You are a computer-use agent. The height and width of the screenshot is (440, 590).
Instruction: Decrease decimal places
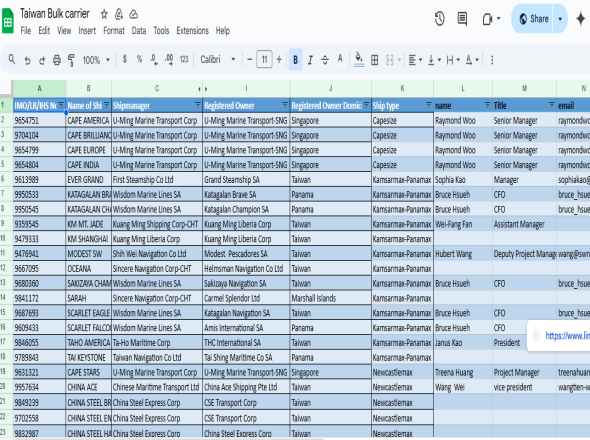click(154, 59)
